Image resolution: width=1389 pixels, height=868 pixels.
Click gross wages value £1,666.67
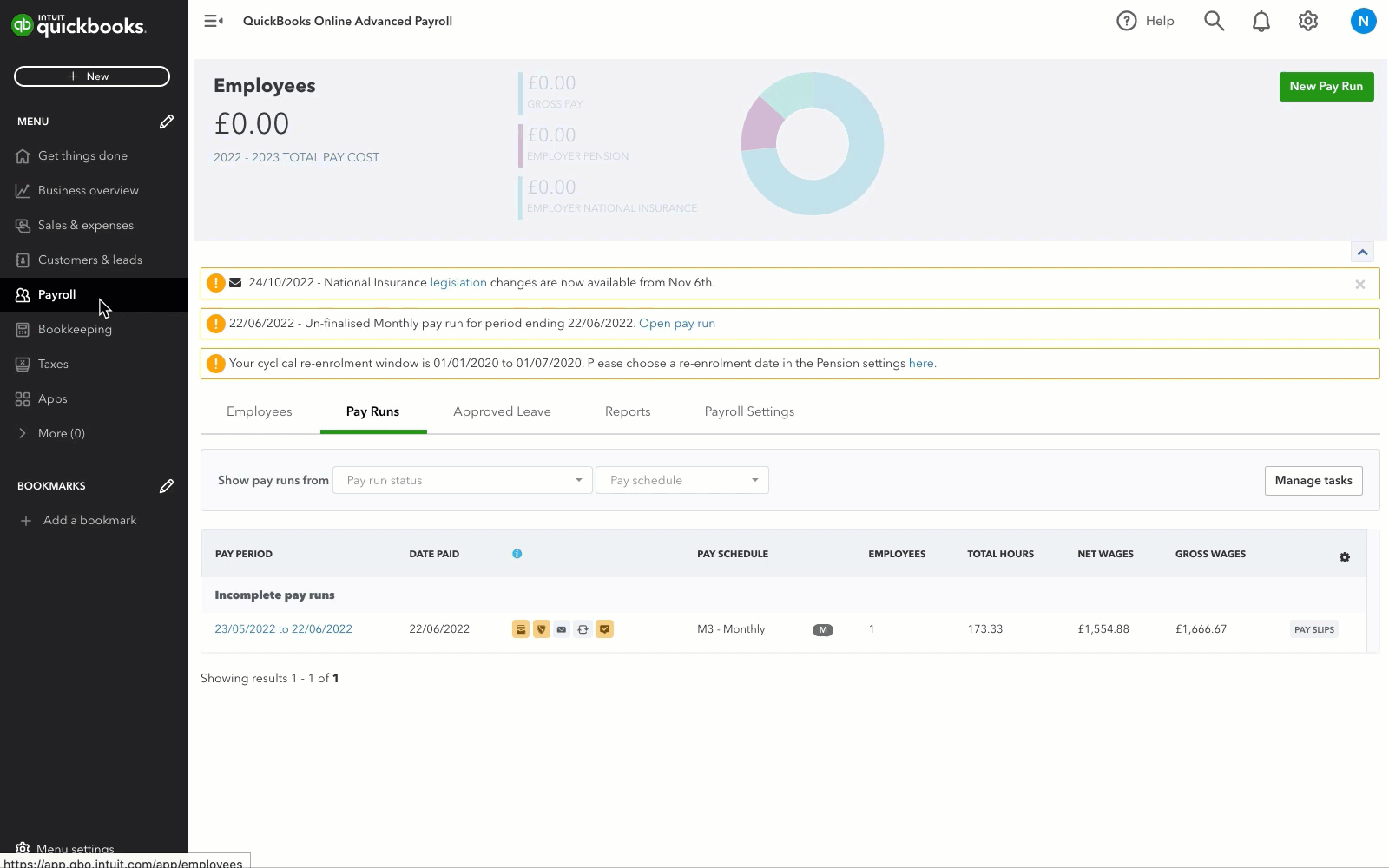coord(1201,629)
